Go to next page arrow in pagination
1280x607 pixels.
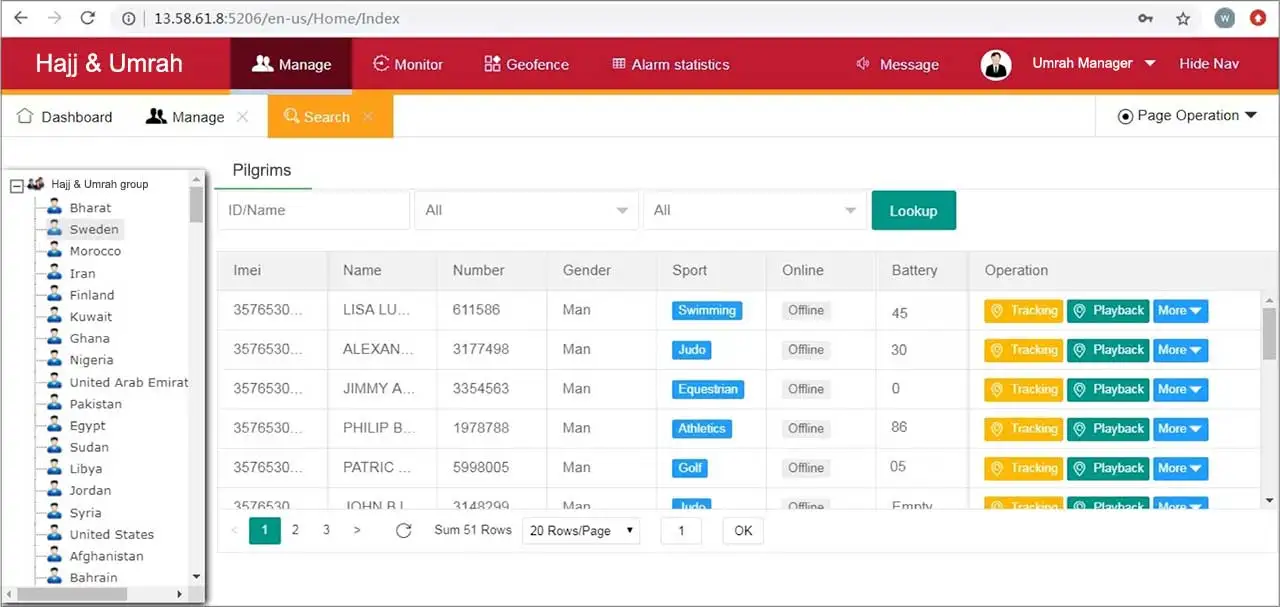point(357,530)
